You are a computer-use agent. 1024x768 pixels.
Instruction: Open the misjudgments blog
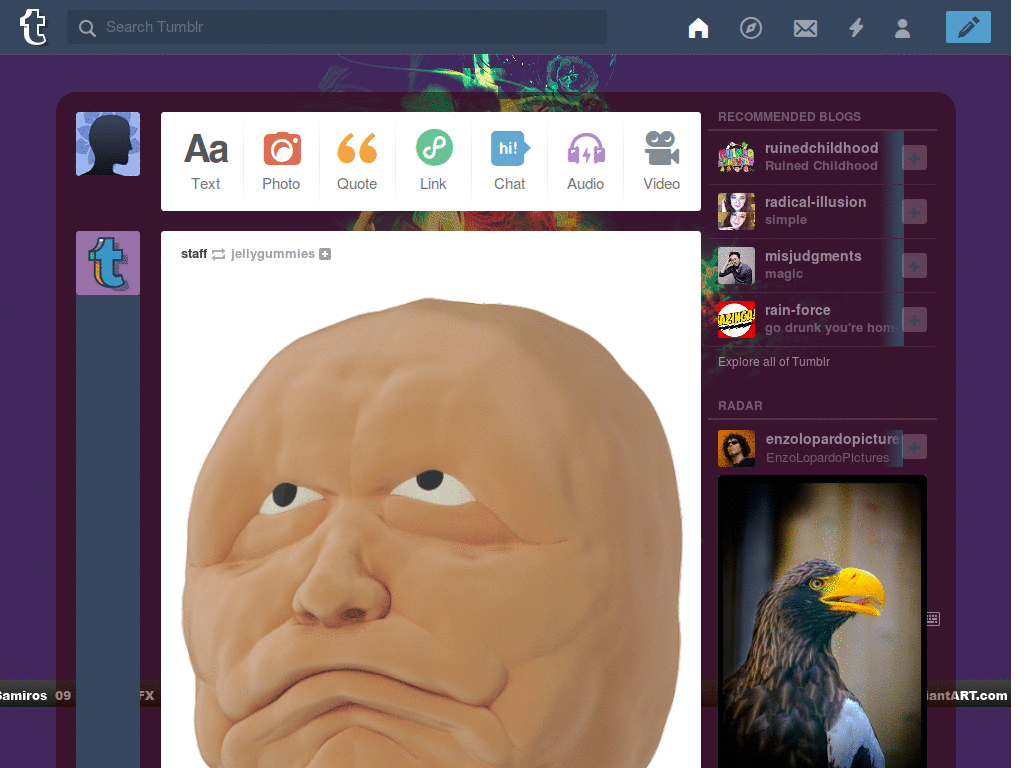812,256
